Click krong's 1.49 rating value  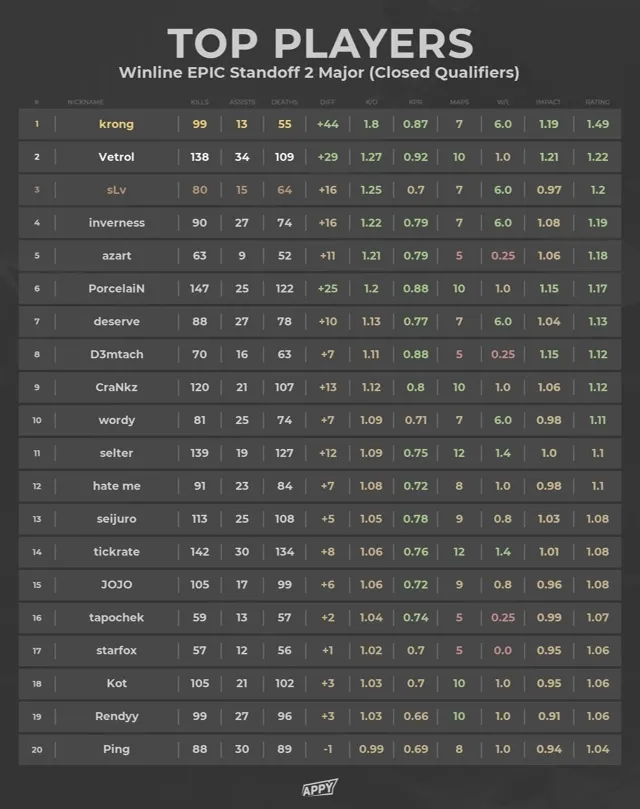click(x=597, y=124)
